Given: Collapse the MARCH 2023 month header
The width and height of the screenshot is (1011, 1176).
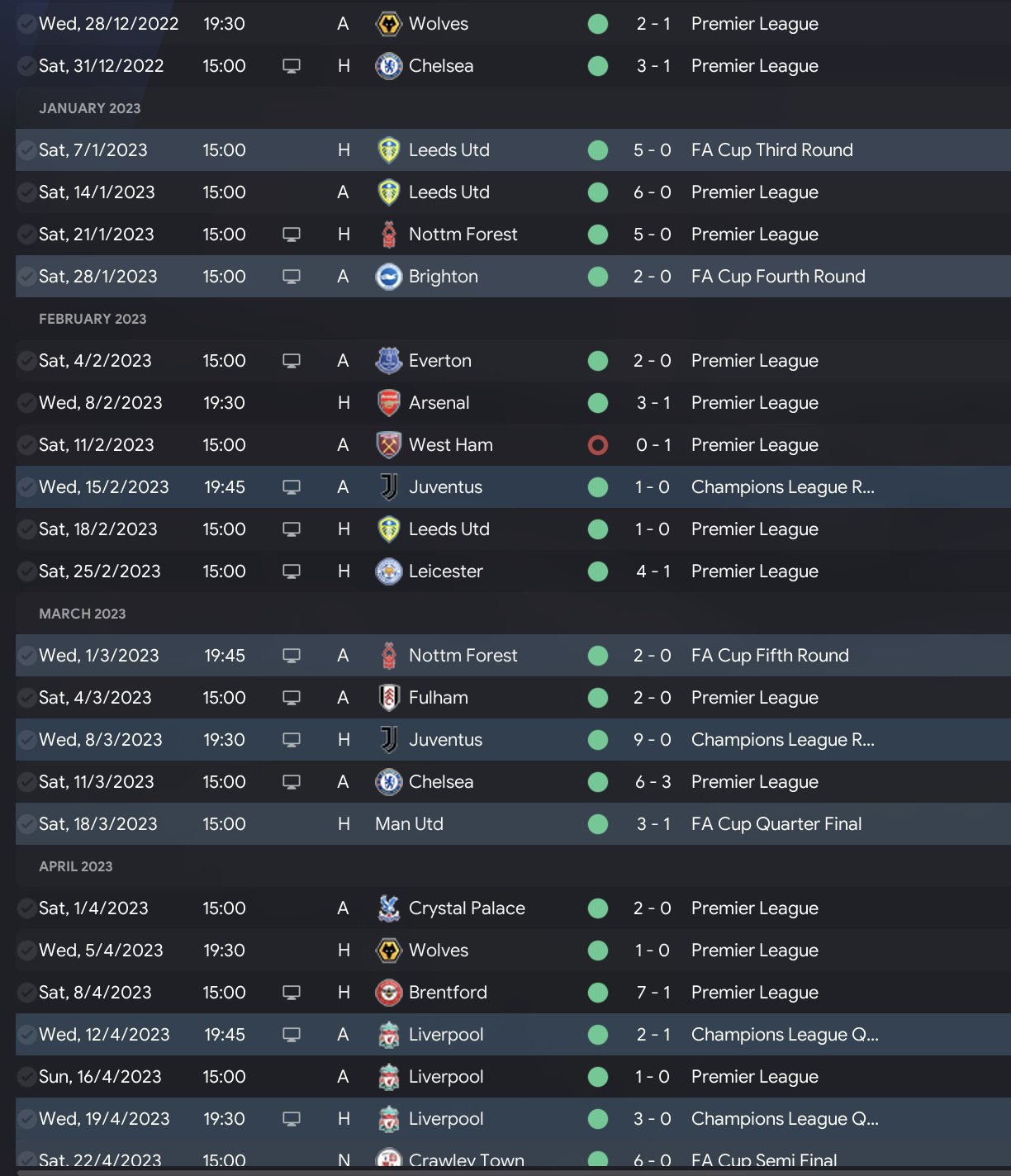Looking at the screenshot, I should [x=82, y=614].
